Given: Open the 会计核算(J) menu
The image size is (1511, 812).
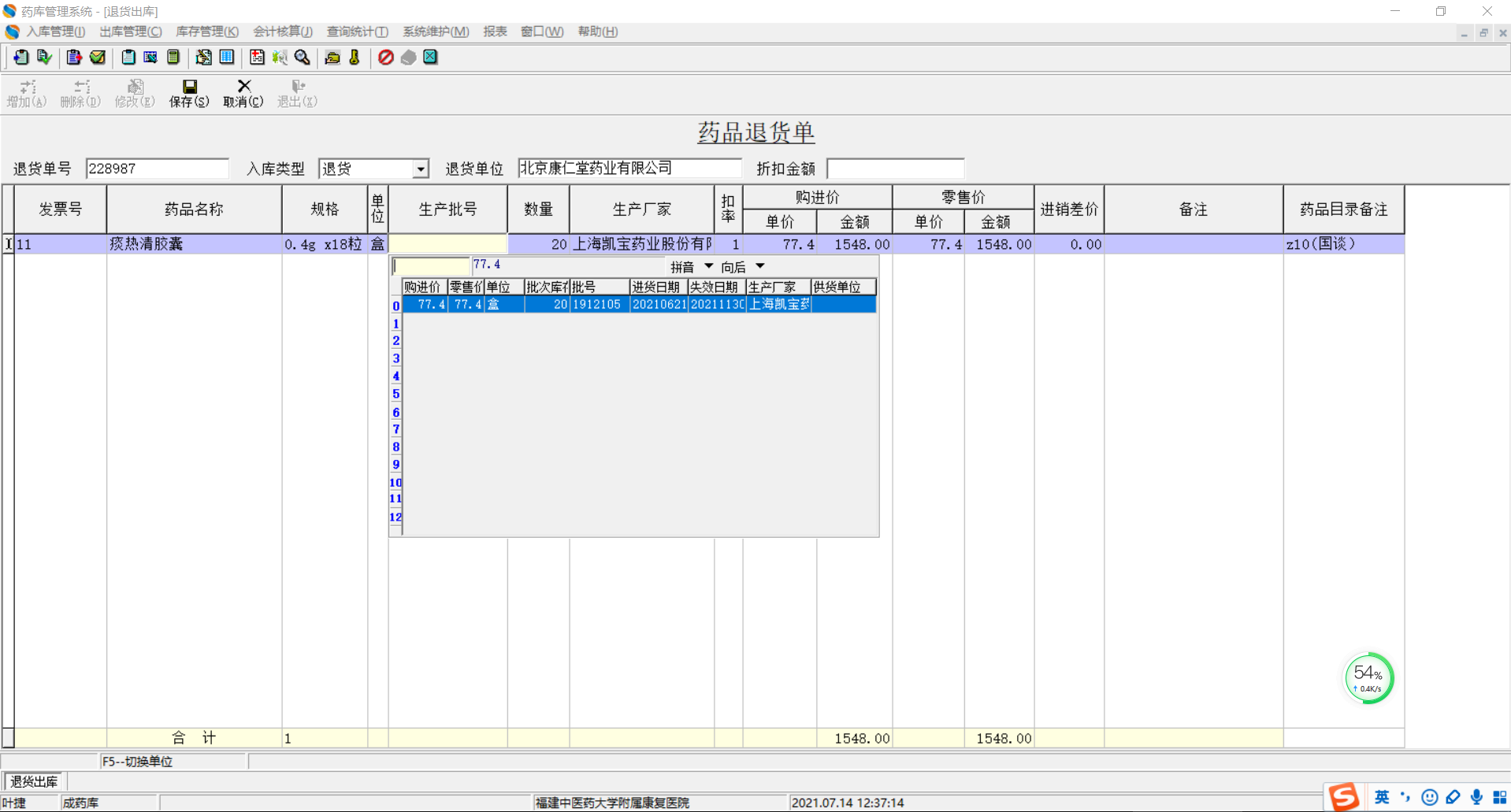Looking at the screenshot, I should pos(283,32).
